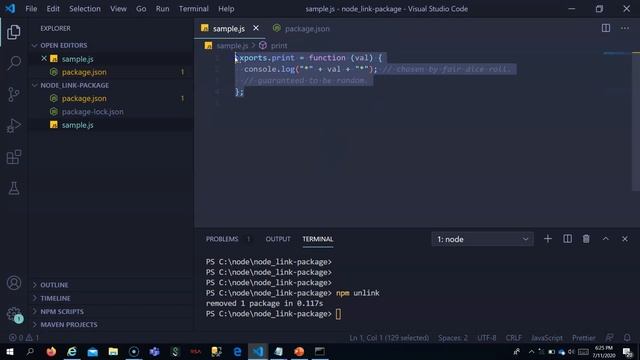Image resolution: width=640 pixels, height=360 pixels.
Task: Maximize the terminal panel size
Action: (x=606, y=239)
